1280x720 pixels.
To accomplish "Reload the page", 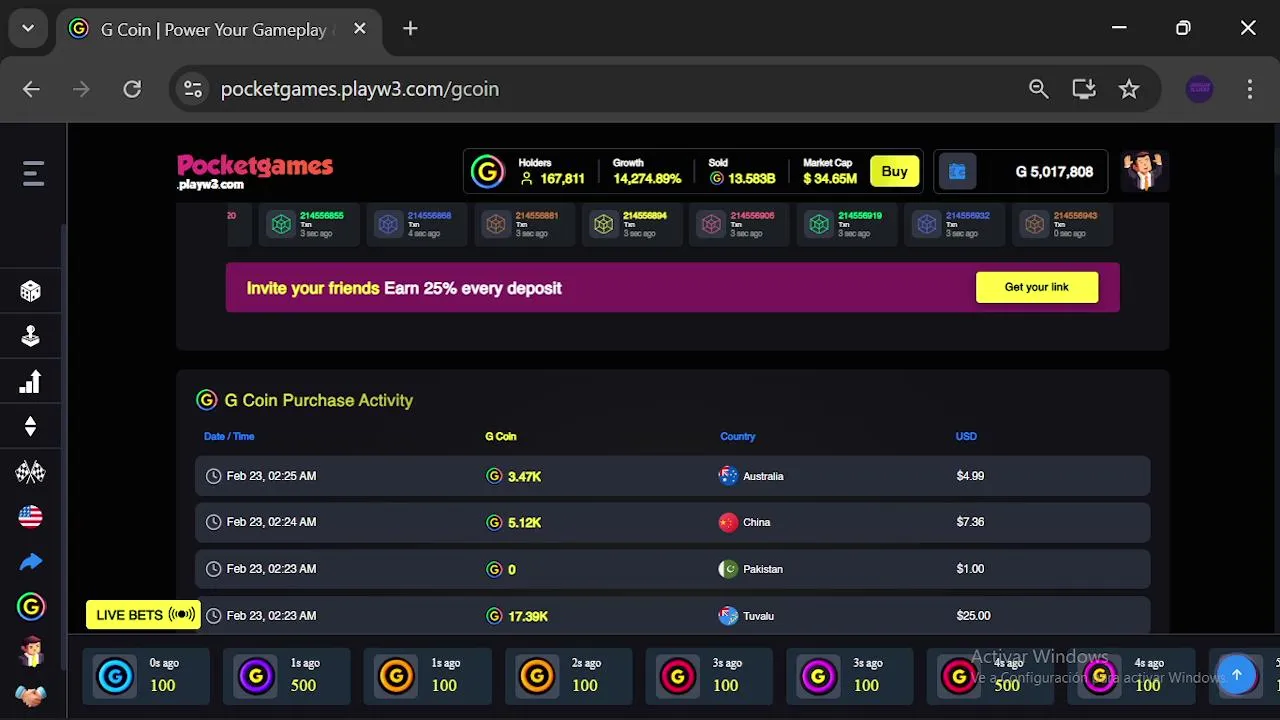I will coord(132,89).
